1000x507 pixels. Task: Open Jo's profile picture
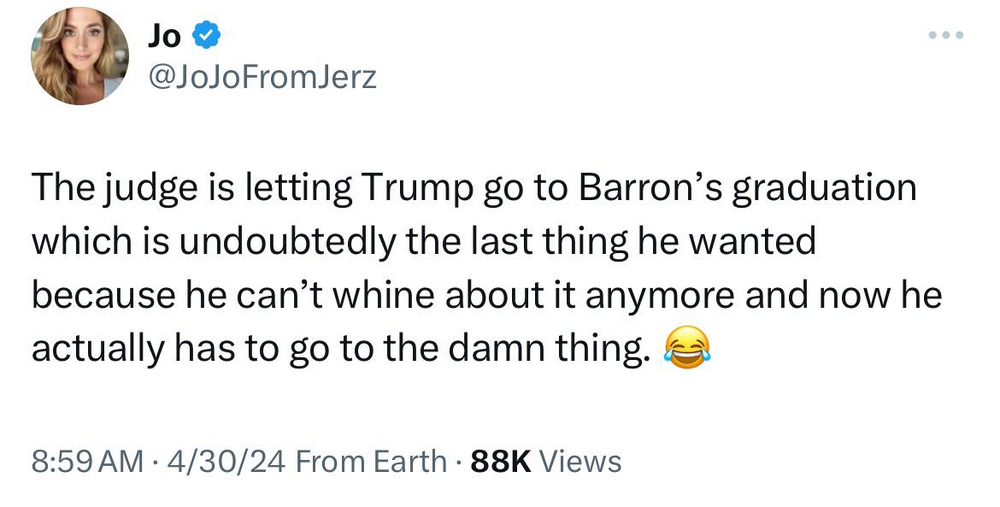pos(80,57)
